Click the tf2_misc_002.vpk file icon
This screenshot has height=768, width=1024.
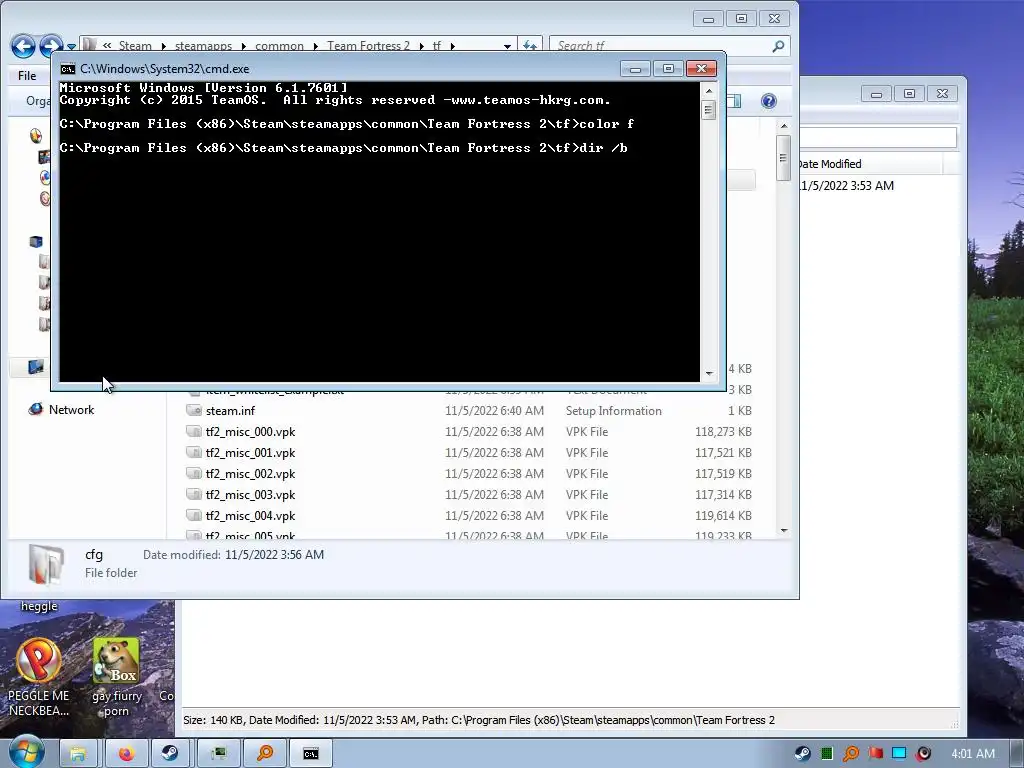click(193, 473)
